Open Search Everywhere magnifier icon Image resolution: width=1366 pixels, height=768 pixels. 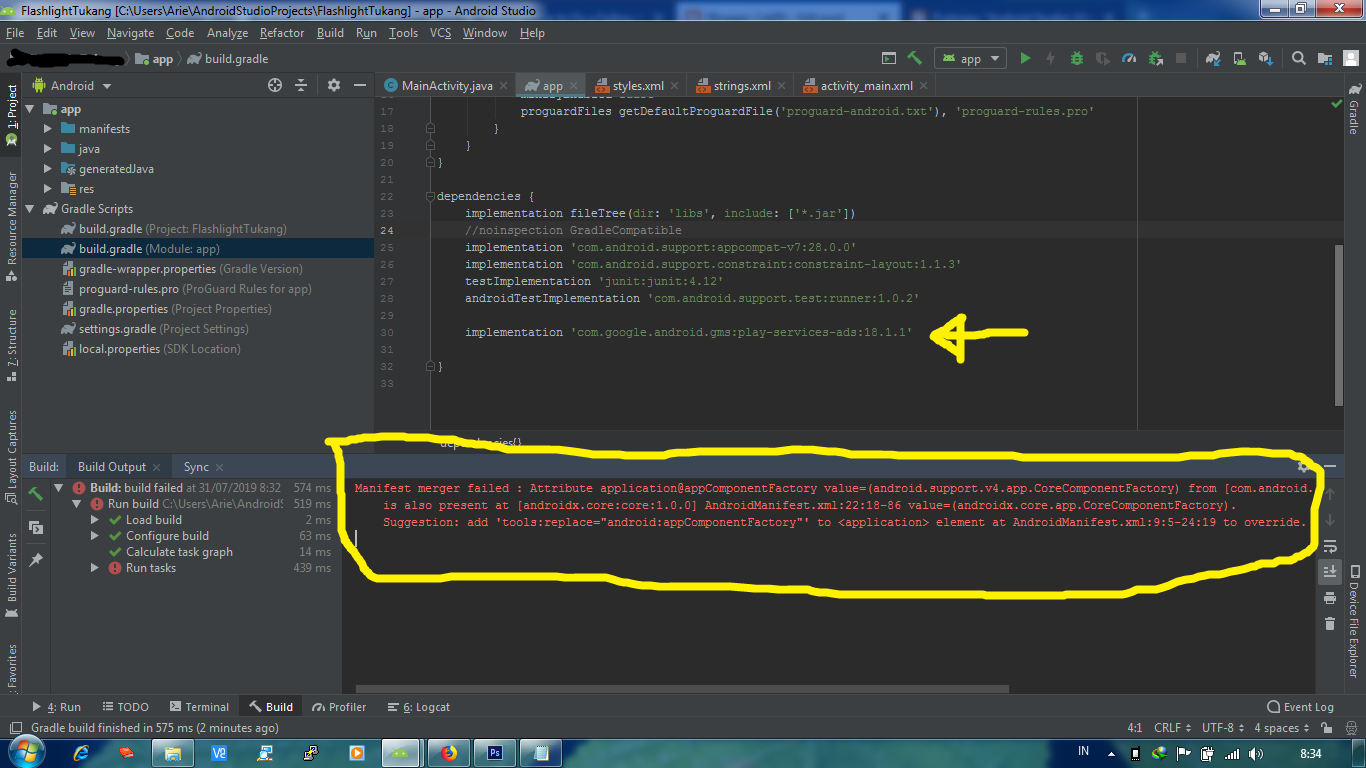(x=1300, y=58)
